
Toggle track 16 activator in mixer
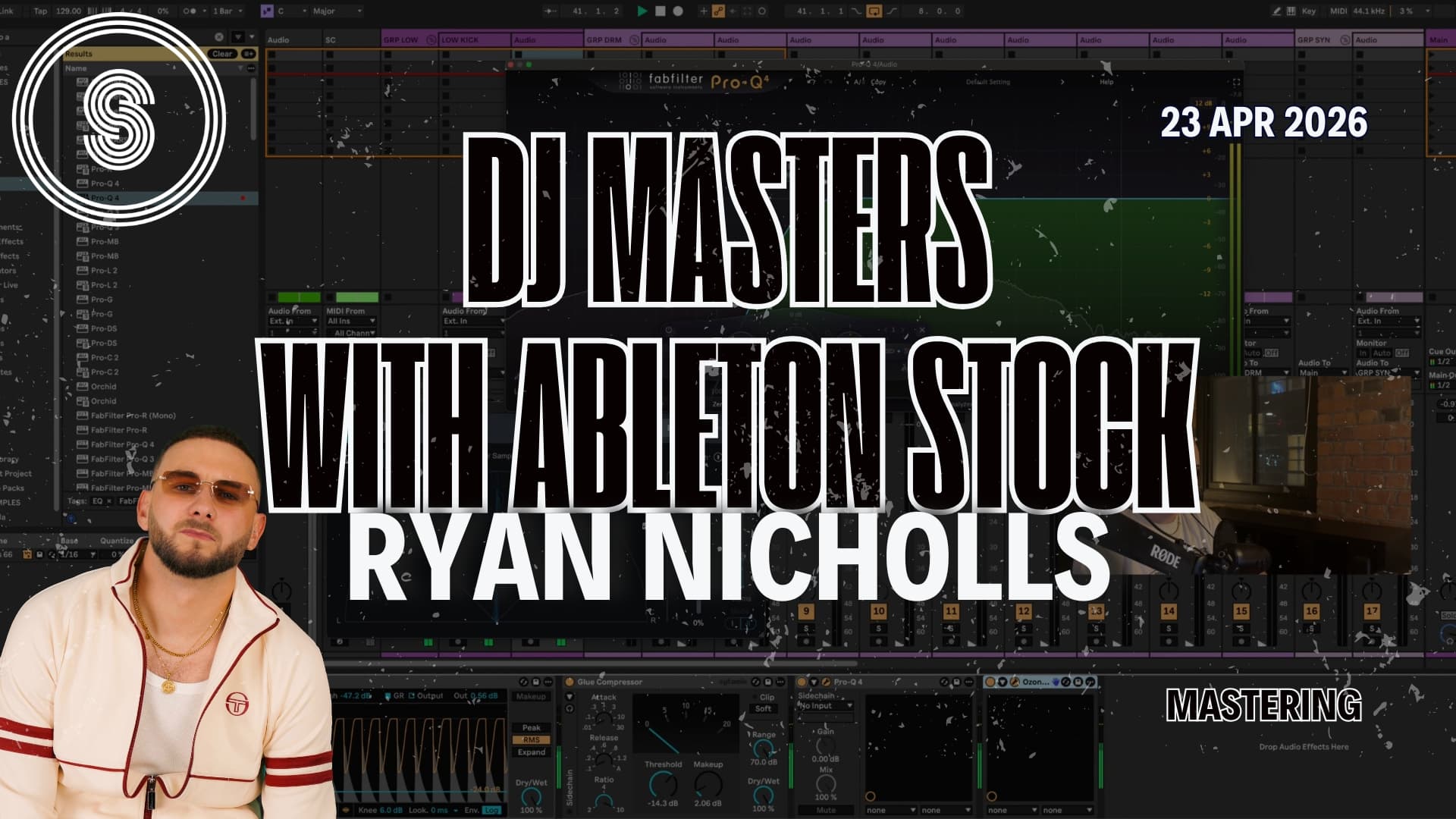pyautogui.click(x=1311, y=611)
